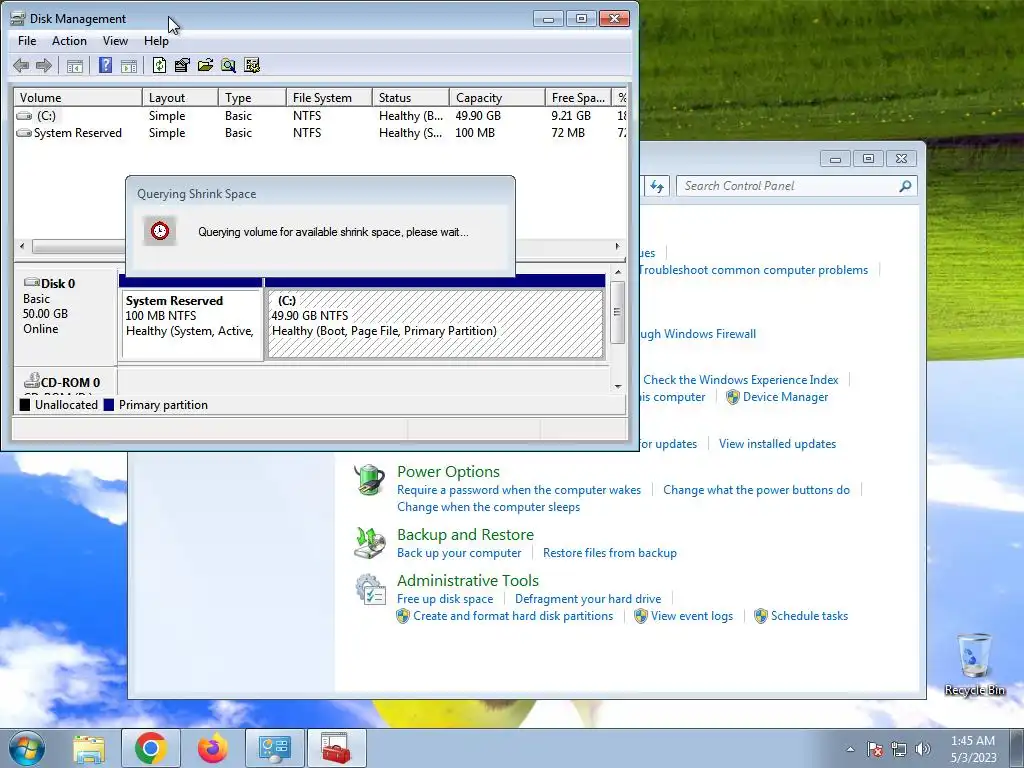Image resolution: width=1024 pixels, height=768 pixels.
Task: Open Check the Windows Experience Index link
Action: coord(741,379)
